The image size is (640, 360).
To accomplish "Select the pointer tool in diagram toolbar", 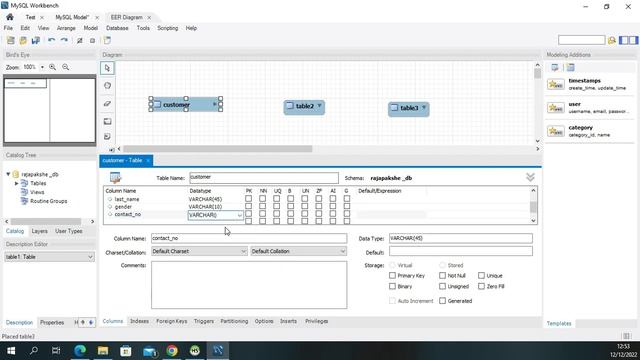I will click(x=107, y=68).
